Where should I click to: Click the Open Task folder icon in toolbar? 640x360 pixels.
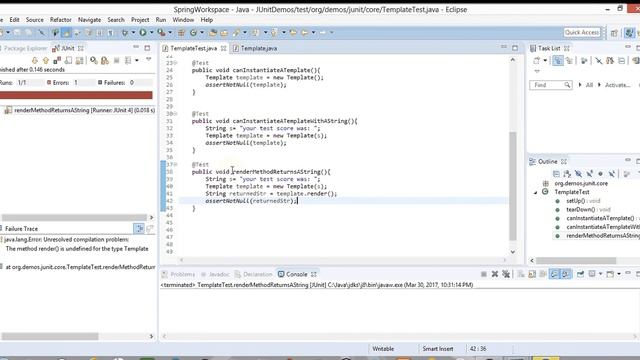click(224, 32)
